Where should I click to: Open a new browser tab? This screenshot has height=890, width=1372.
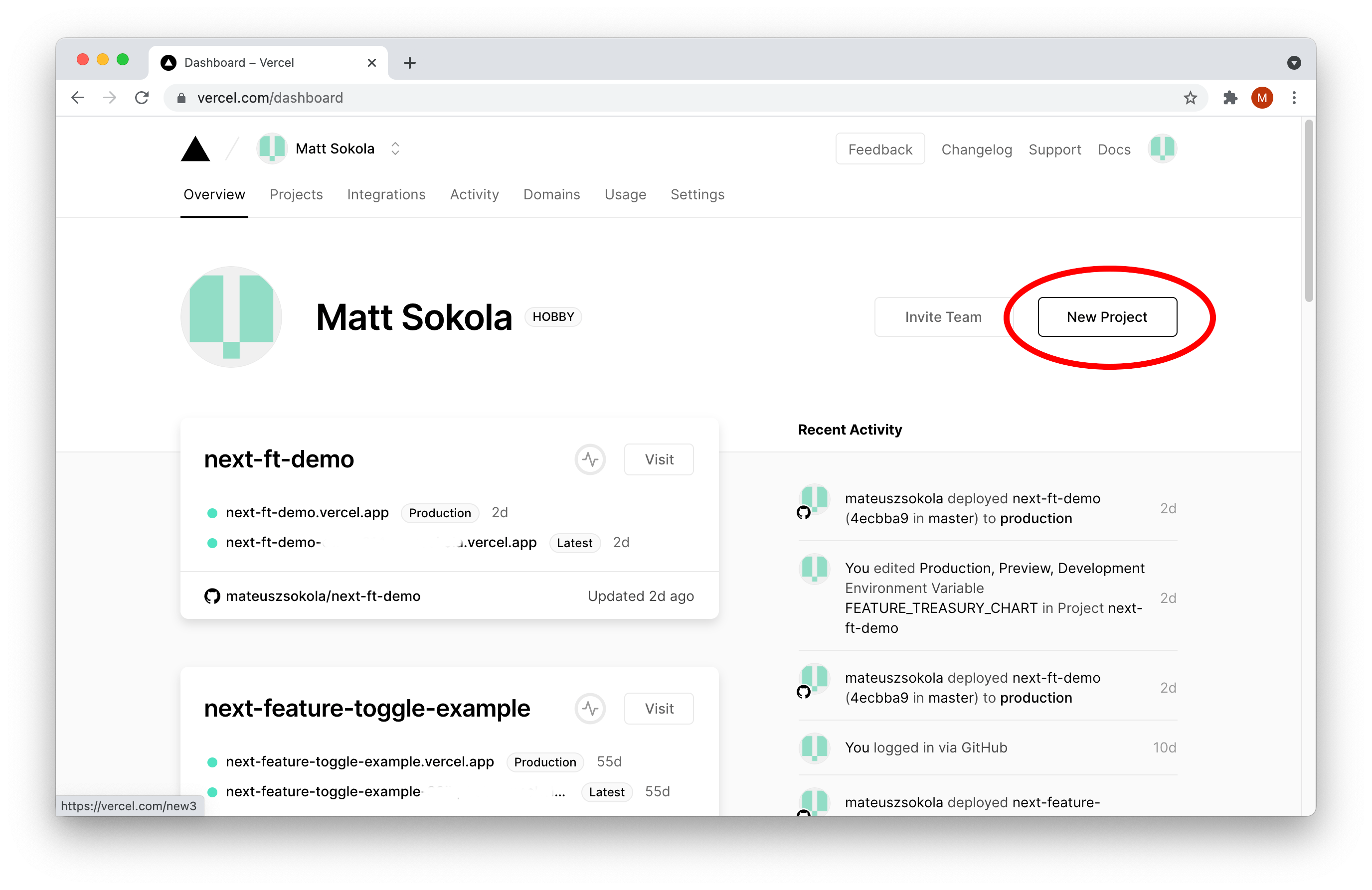click(409, 63)
